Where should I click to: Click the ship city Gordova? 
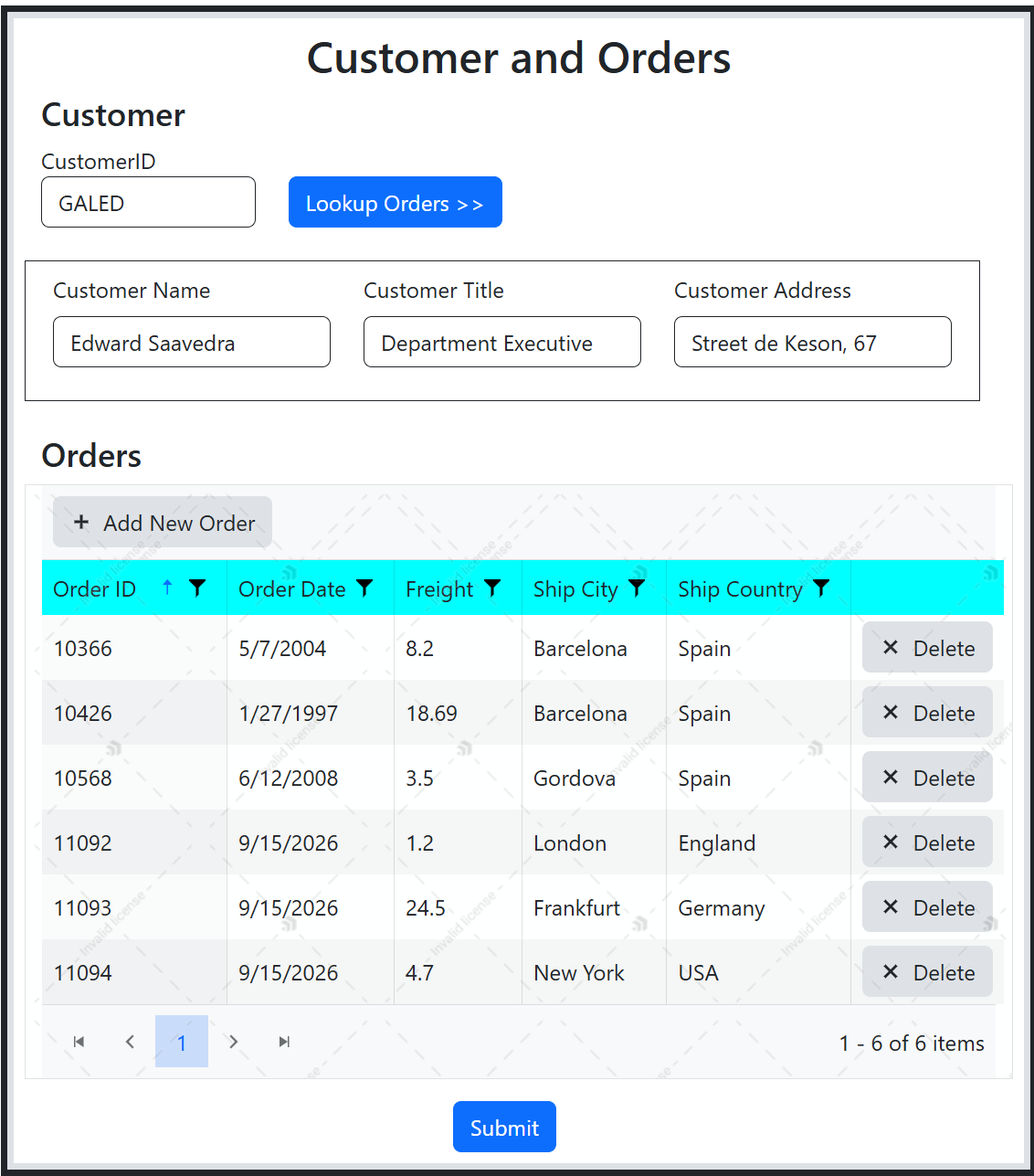coord(575,779)
